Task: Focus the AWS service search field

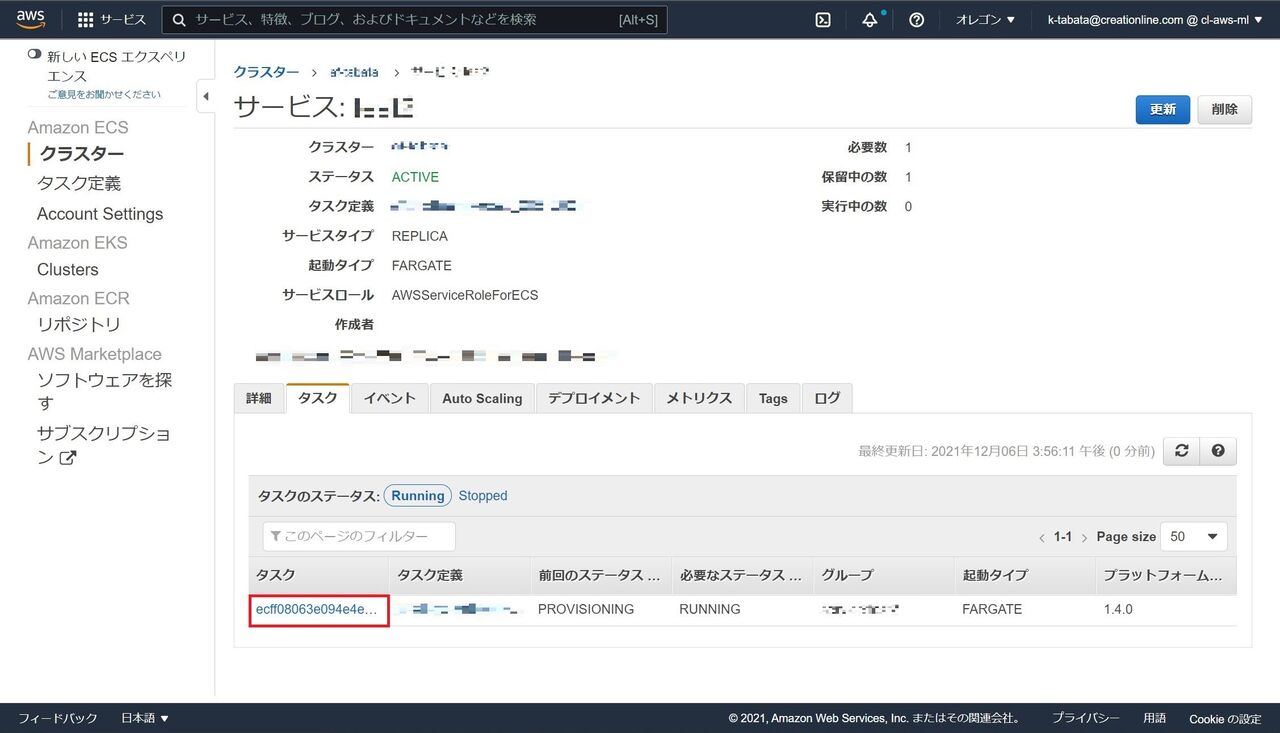Action: 415,20
